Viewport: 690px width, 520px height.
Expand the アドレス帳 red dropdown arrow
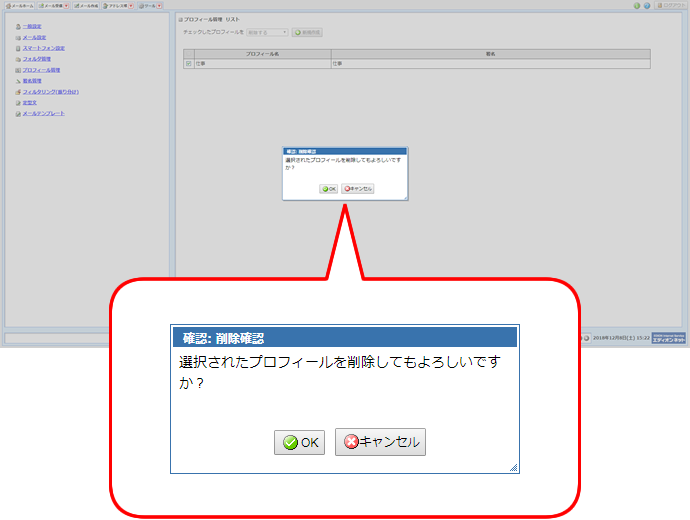131,6
